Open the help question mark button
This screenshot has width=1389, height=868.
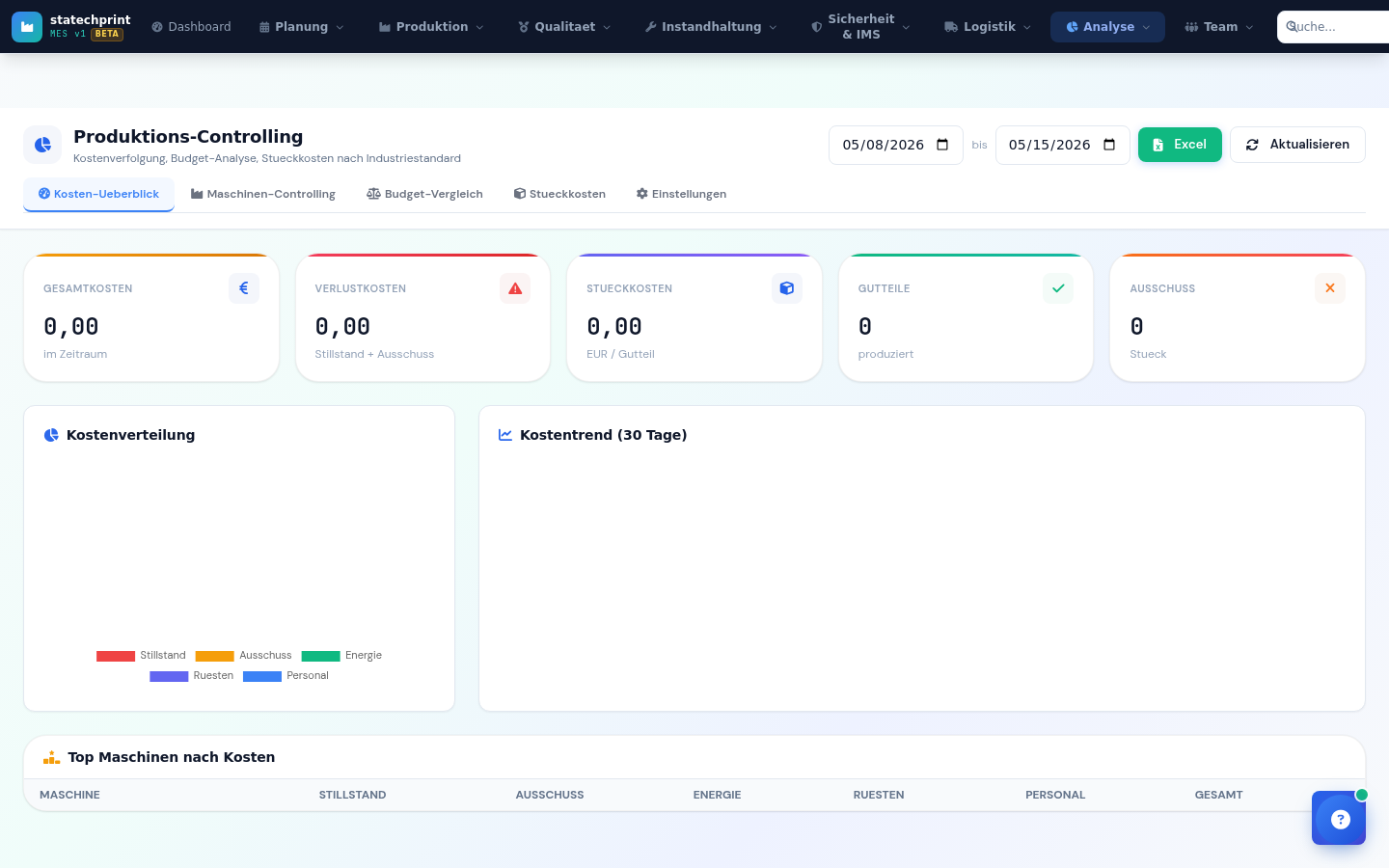(x=1339, y=818)
